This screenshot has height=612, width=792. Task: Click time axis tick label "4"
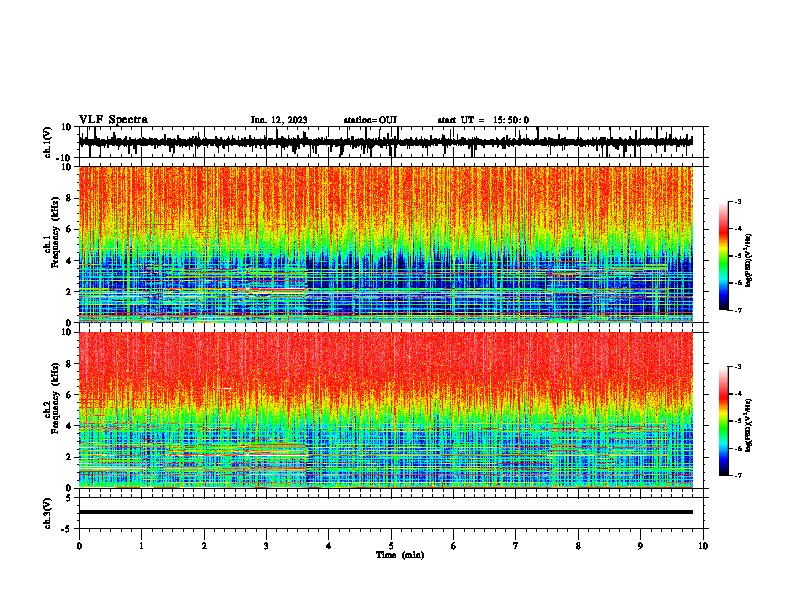[x=329, y=545]
